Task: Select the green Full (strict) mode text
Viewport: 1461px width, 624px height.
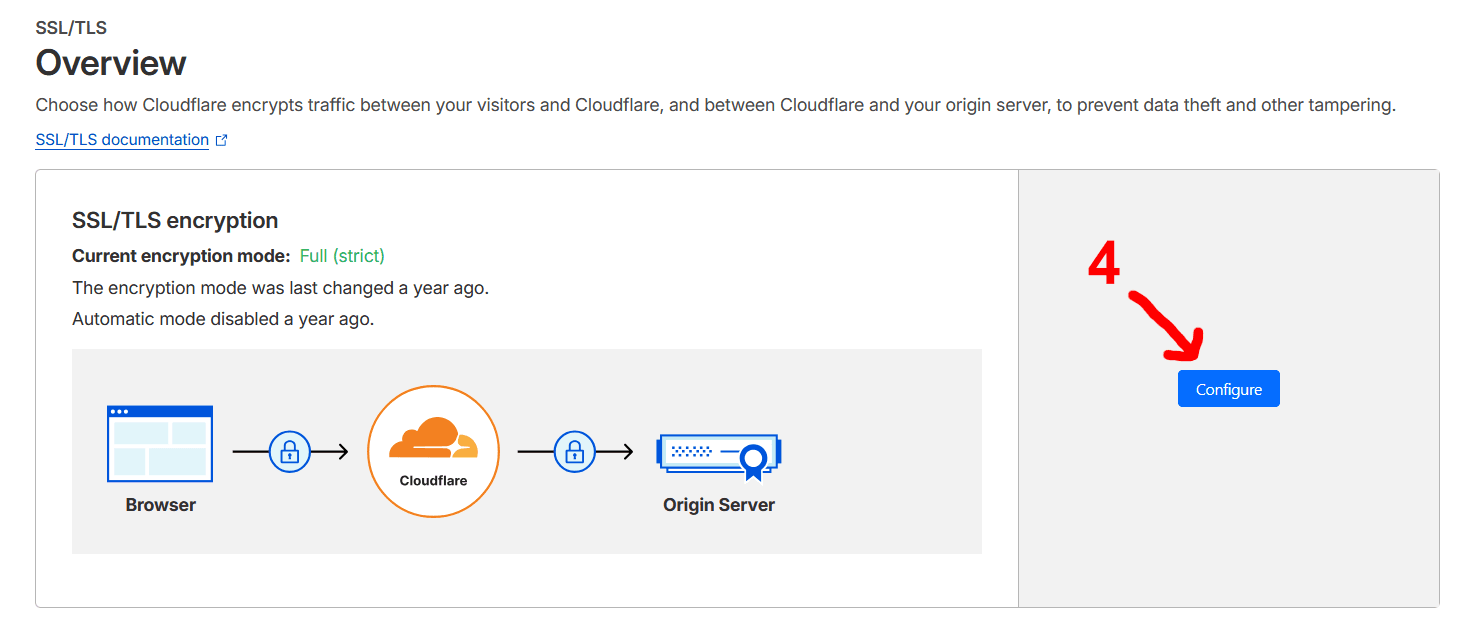Action: (x=342, y=256)
